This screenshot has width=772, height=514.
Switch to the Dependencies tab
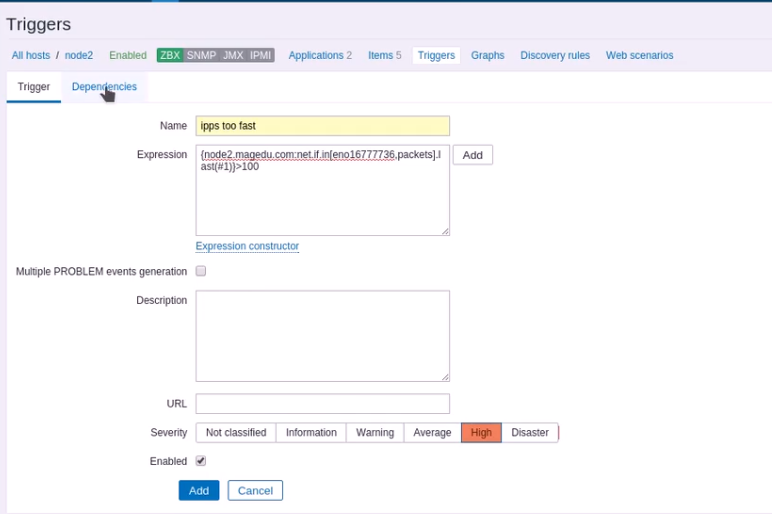(x=104, y=87)
